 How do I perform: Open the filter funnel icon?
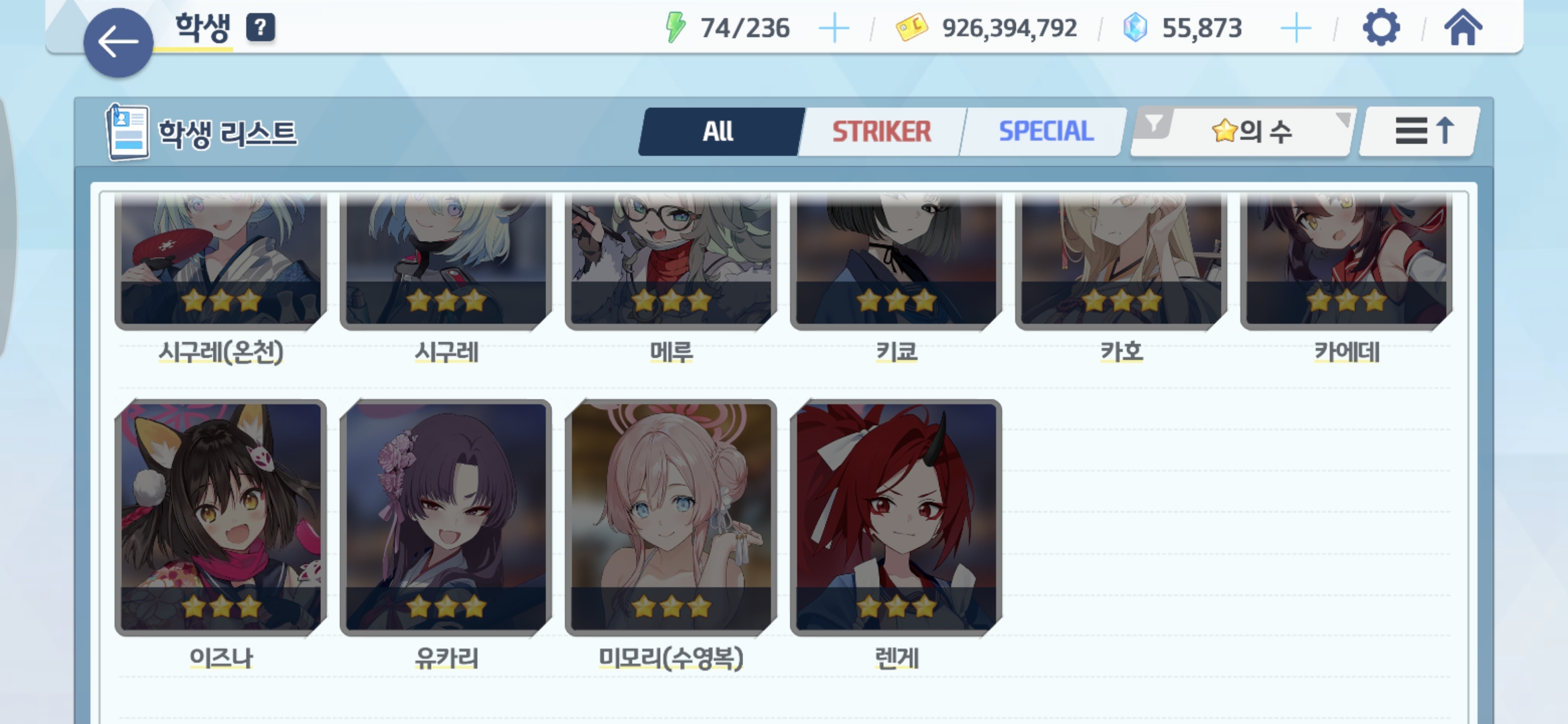1154,124
